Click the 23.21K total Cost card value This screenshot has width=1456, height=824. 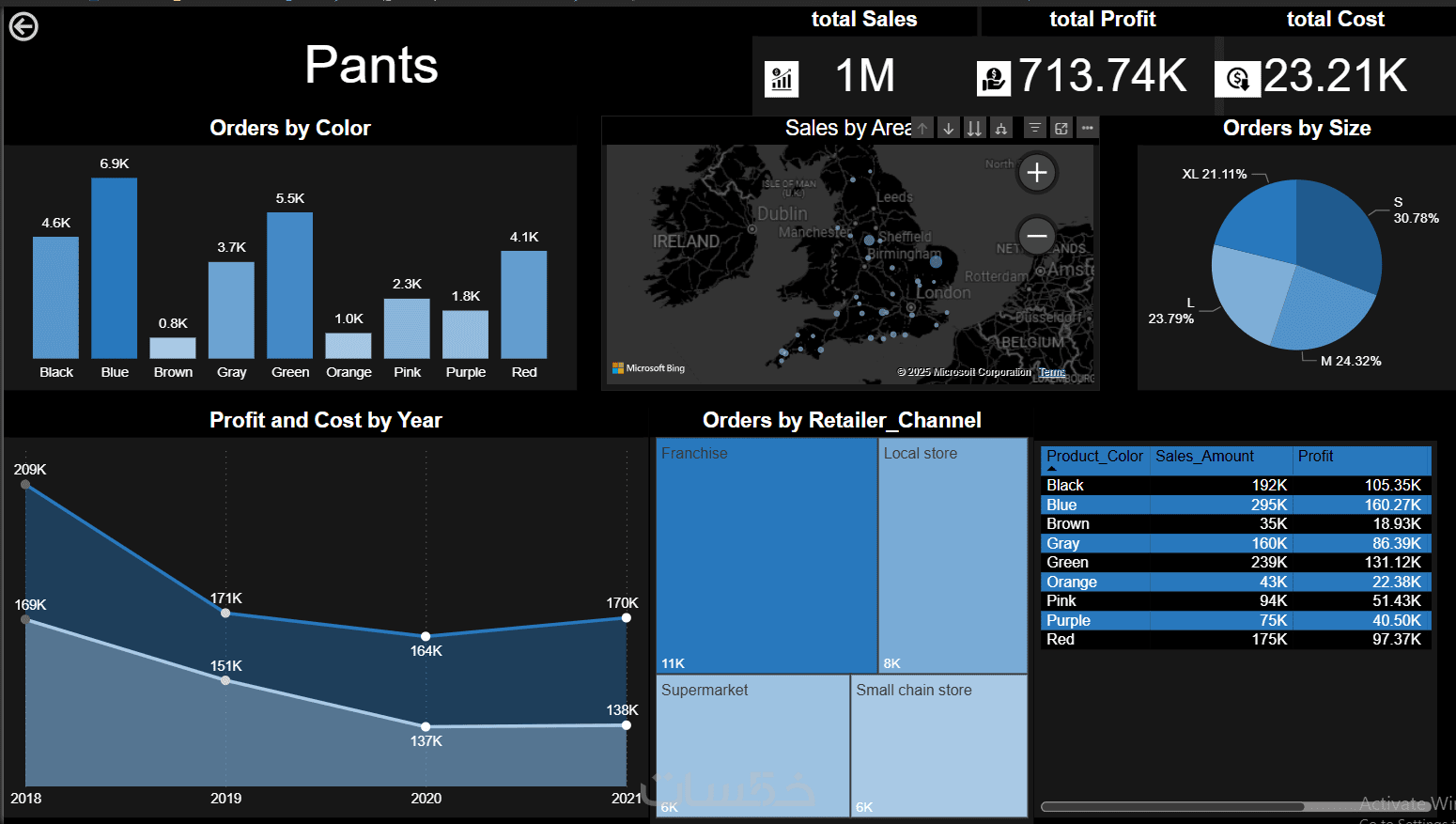point(1335,75)
